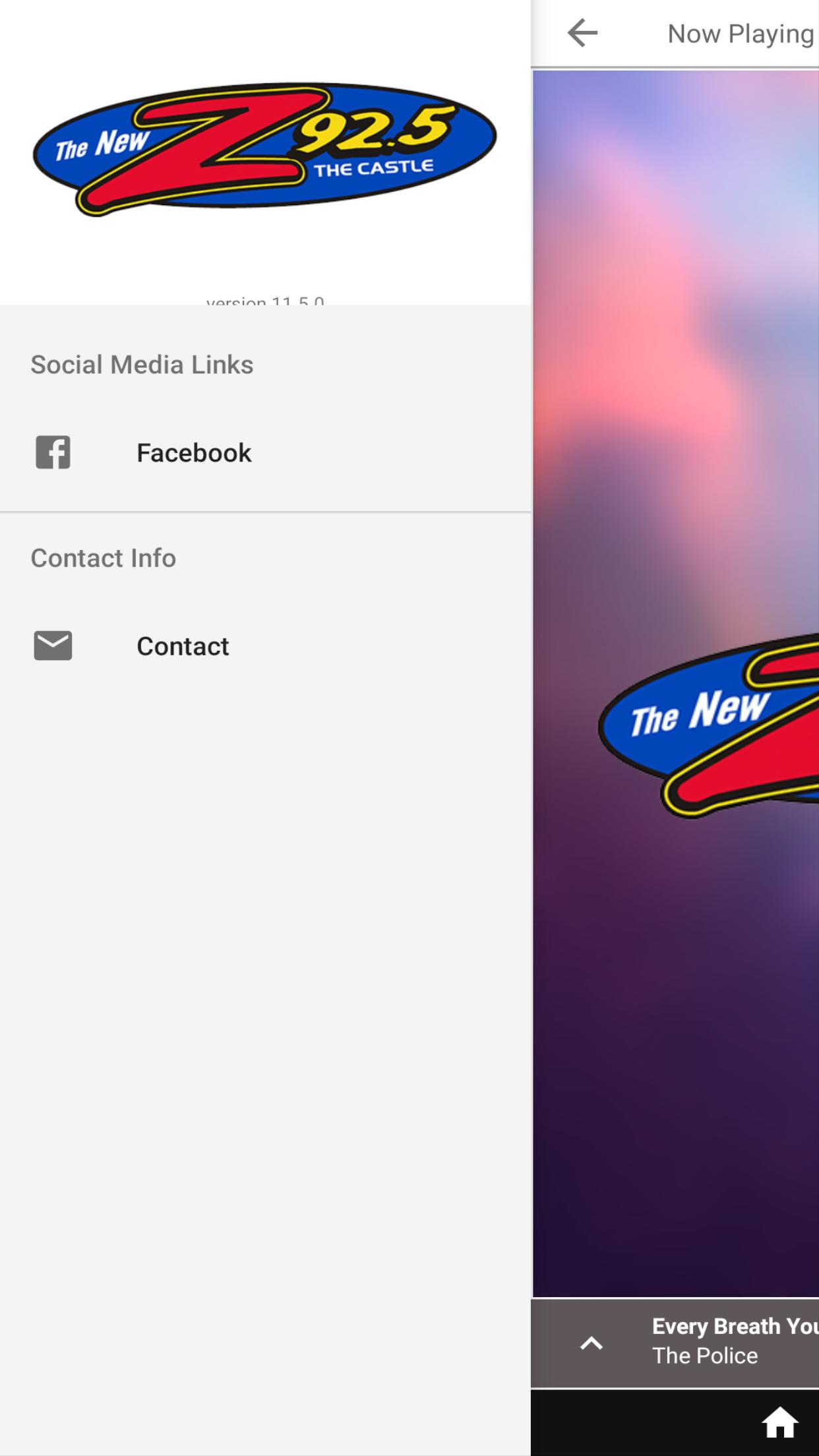Open the Contact menu entry

click(265, 646)
